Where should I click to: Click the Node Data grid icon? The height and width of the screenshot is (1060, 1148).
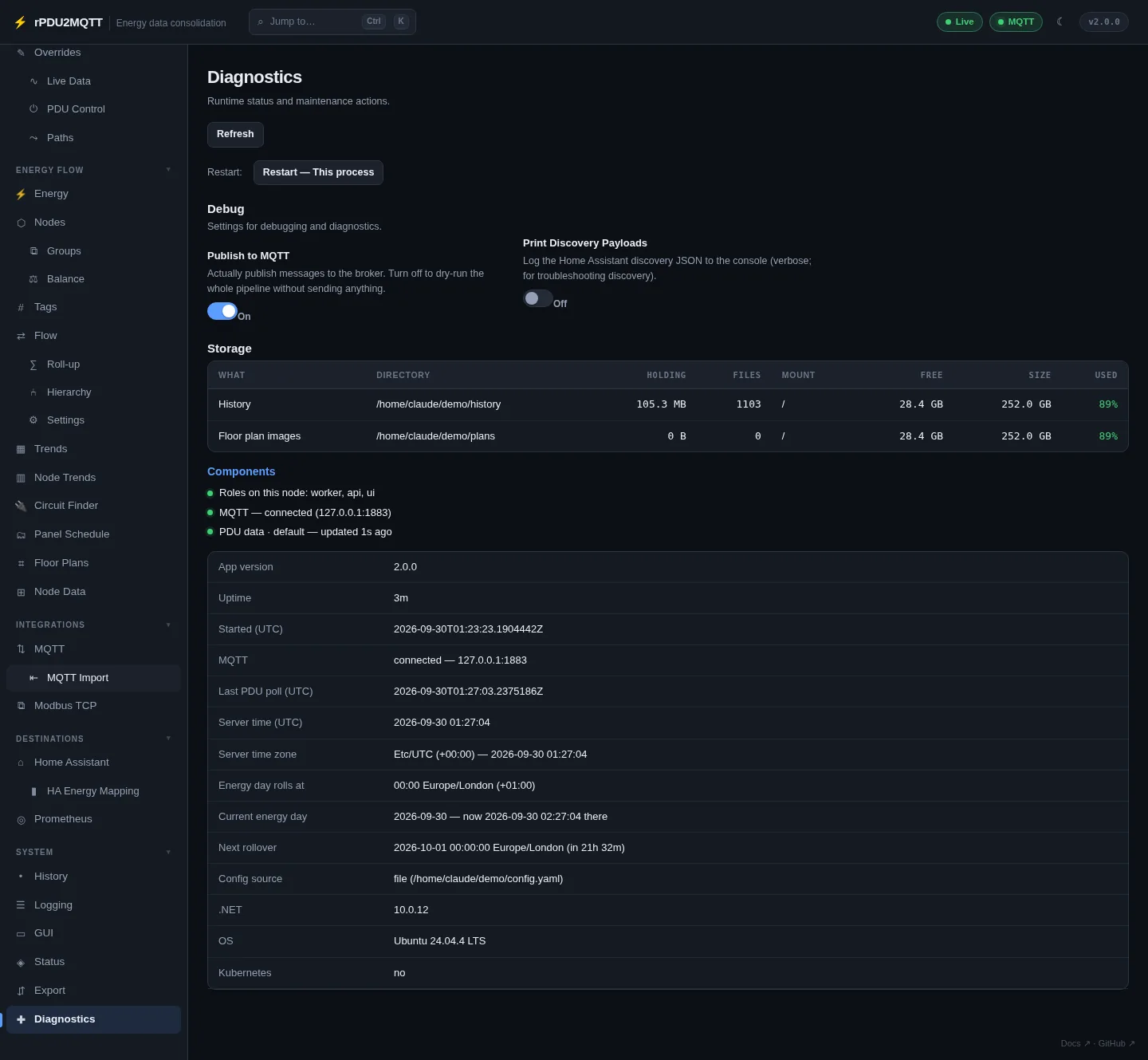point(21,592)
